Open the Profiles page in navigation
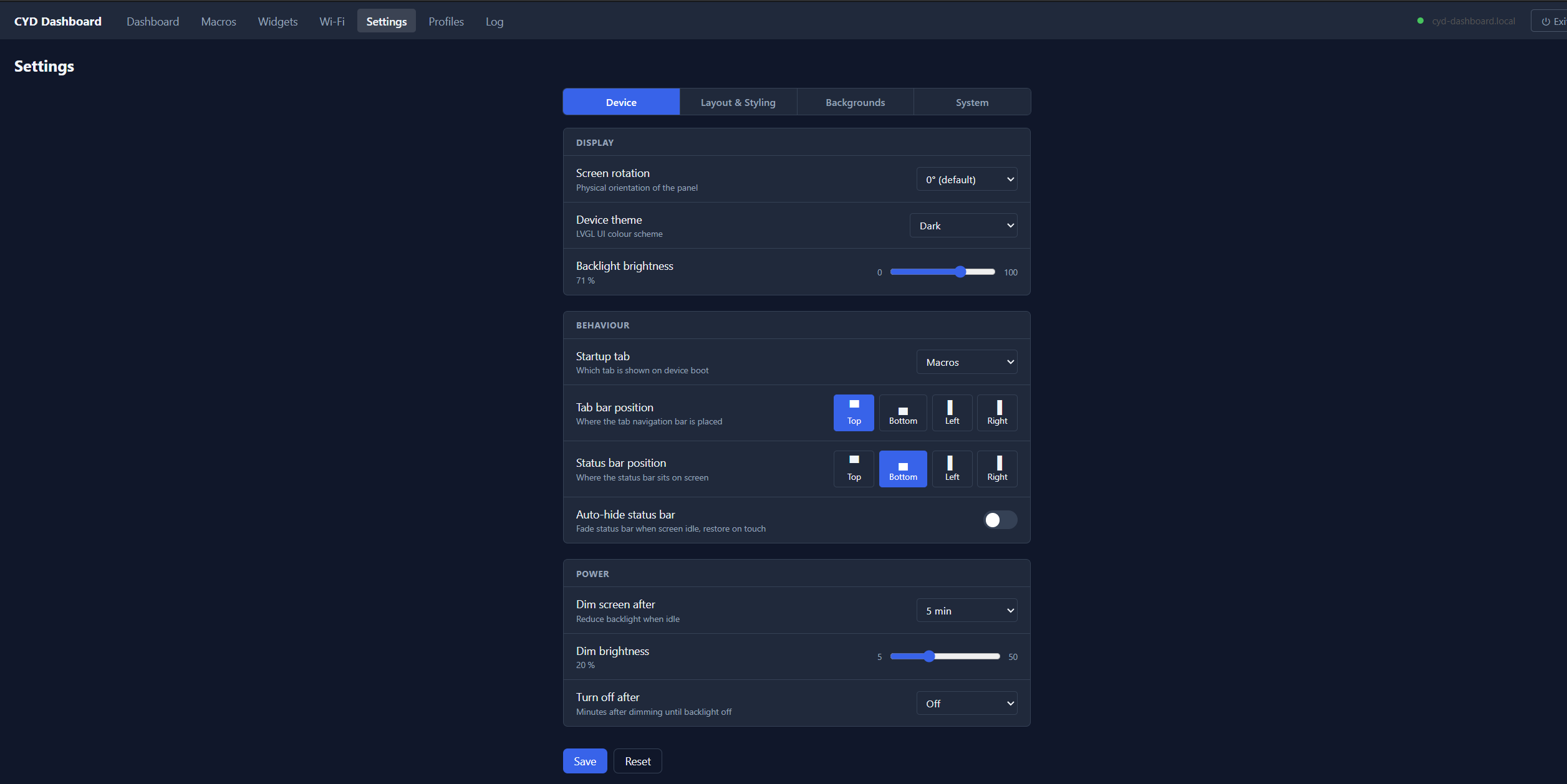This screenshot has height=784, width=1567. click(446, 21)
